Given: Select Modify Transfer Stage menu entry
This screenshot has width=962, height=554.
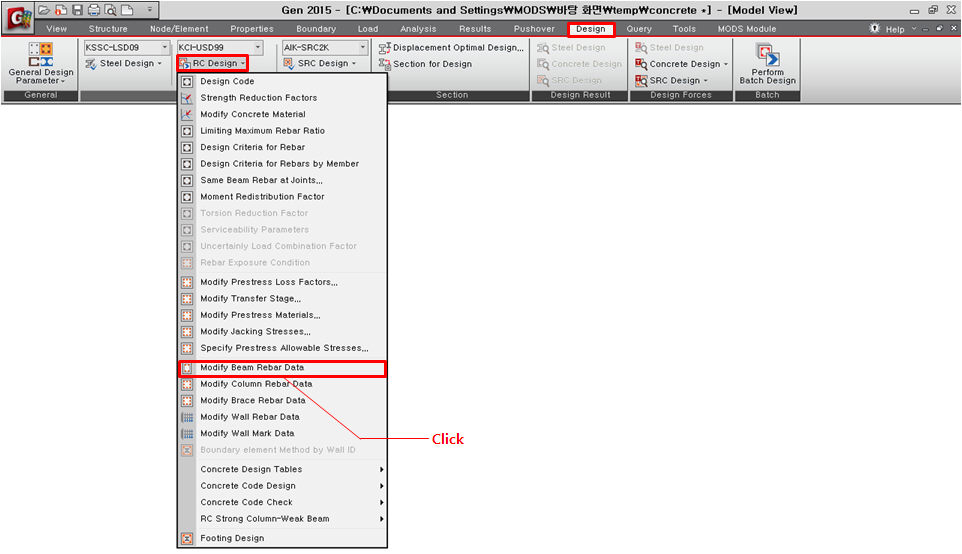Looking at the screenshot, I should coord(282,299).
